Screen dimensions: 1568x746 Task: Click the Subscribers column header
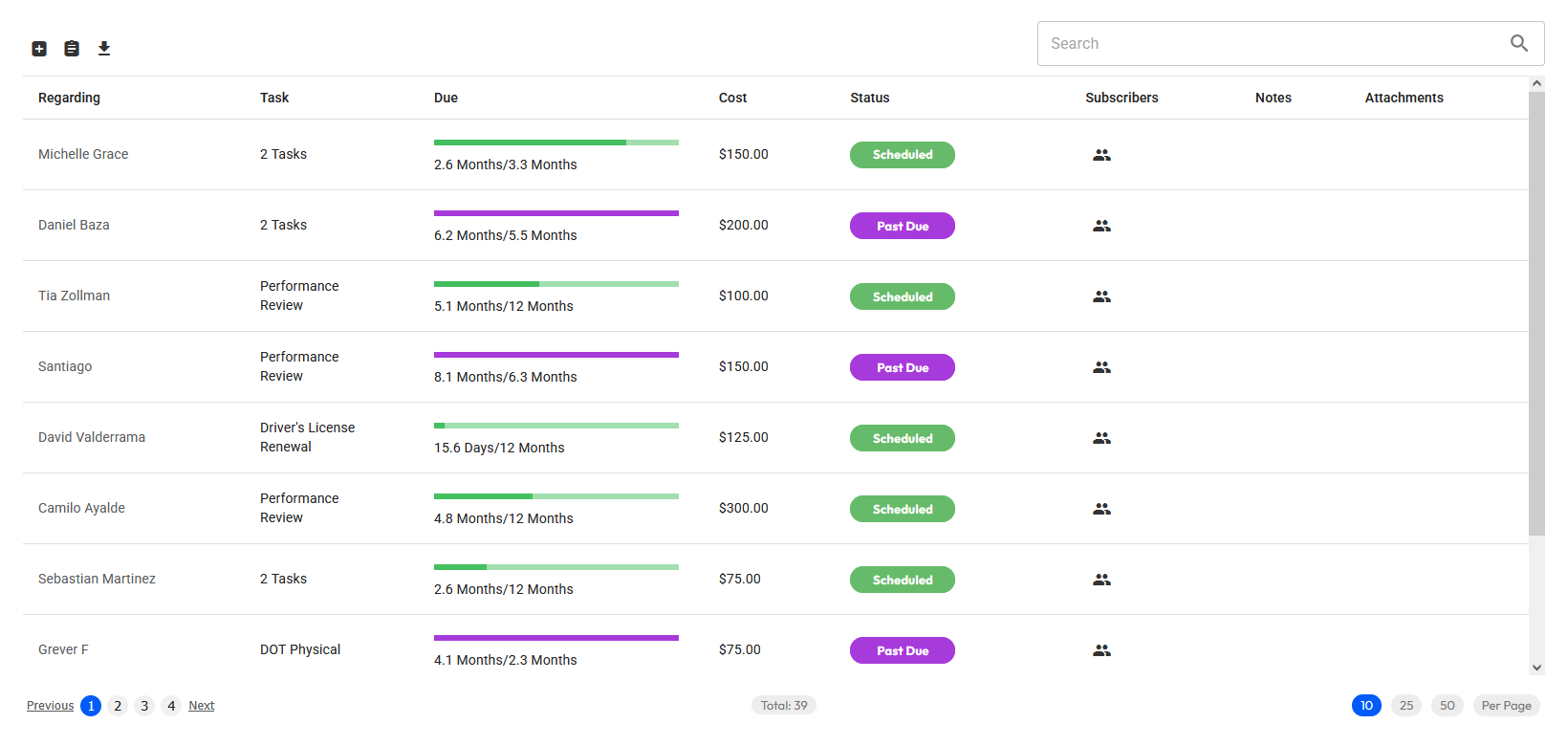pyautogui.click(x=1122, y=98)
